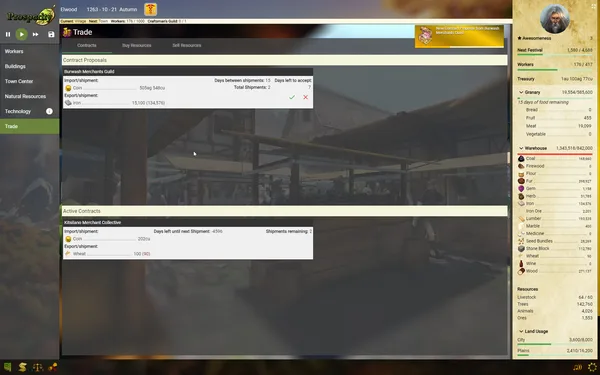Click the Wine bottle resource icon
Image resolution: width=600 pixels, height=375 pixels.
[521, 263]
